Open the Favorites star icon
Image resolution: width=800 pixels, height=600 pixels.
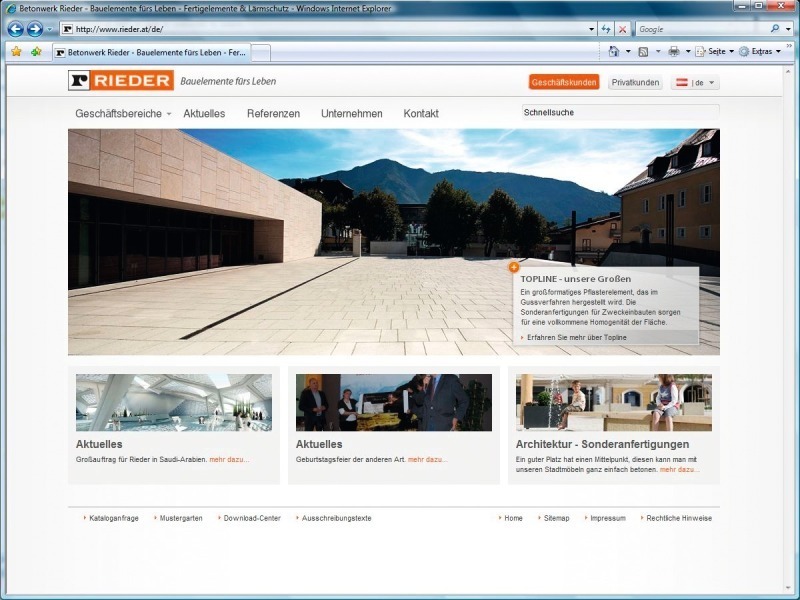tap(17, 52)
